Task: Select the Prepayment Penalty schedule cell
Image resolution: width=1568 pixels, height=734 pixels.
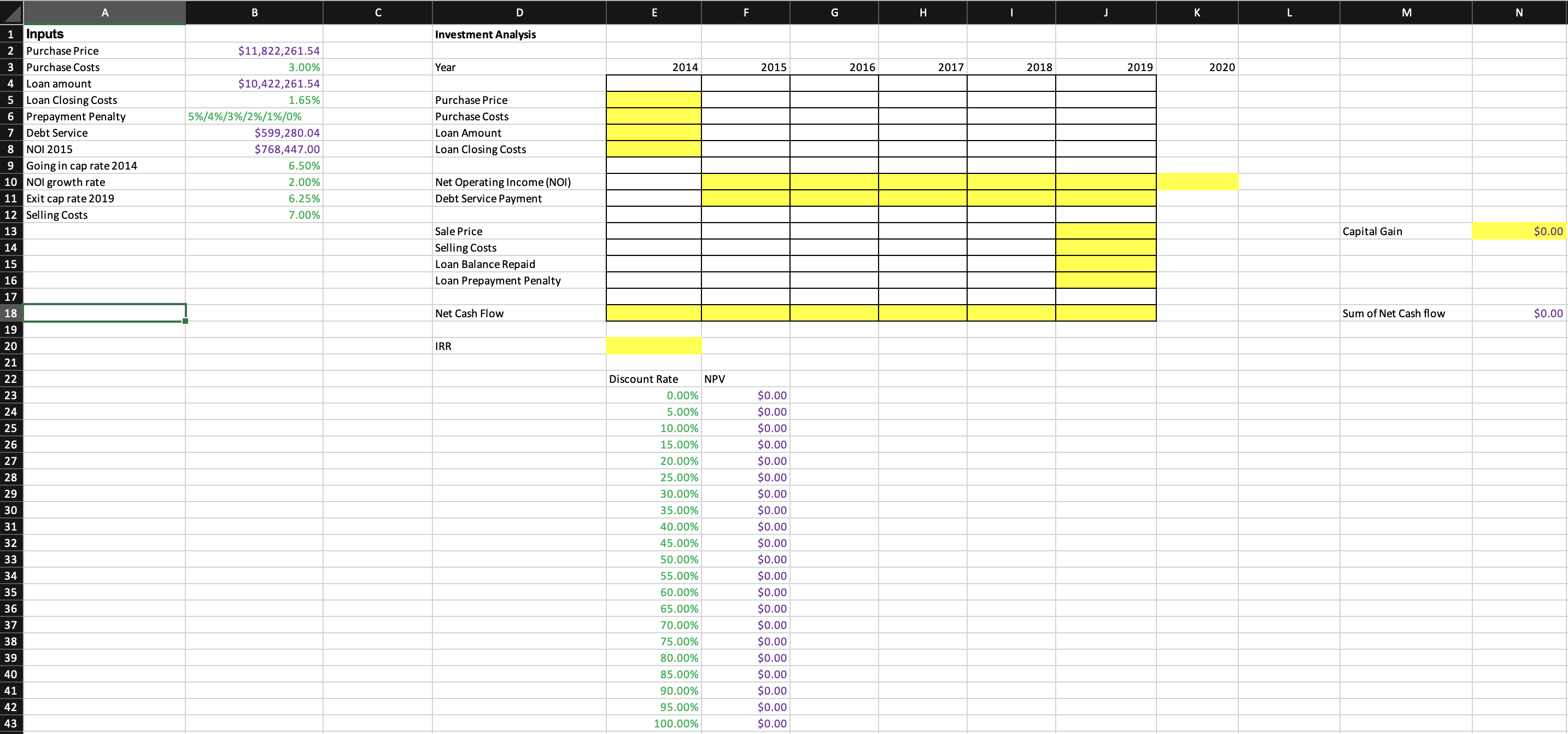Action: click(254, 116)
